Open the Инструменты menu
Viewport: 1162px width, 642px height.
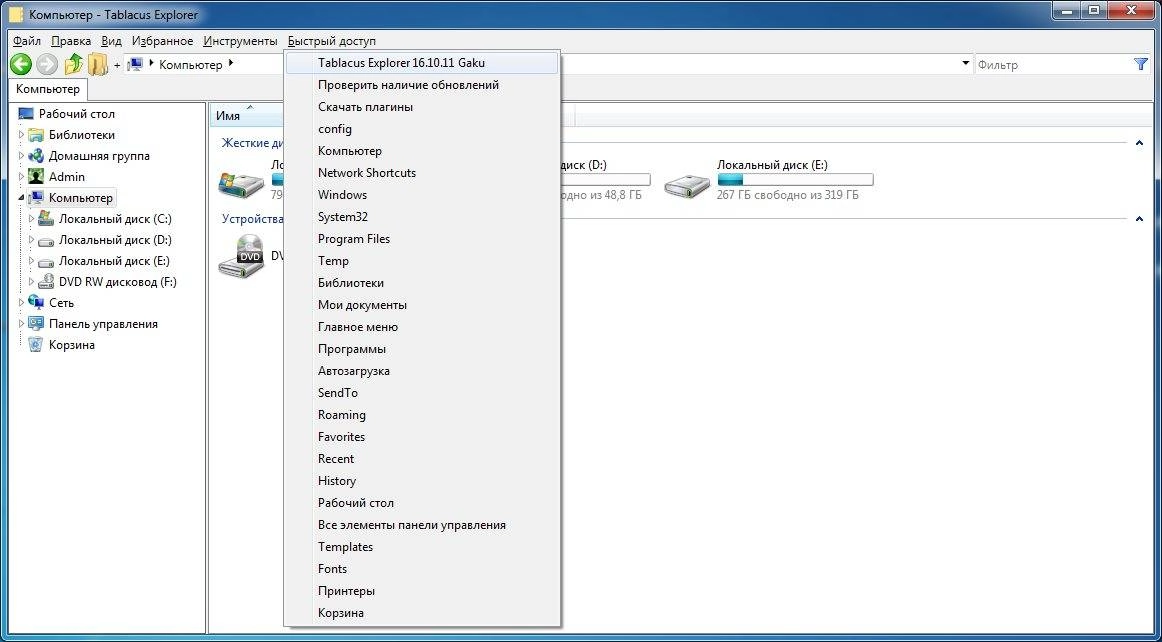pos(240,41)
